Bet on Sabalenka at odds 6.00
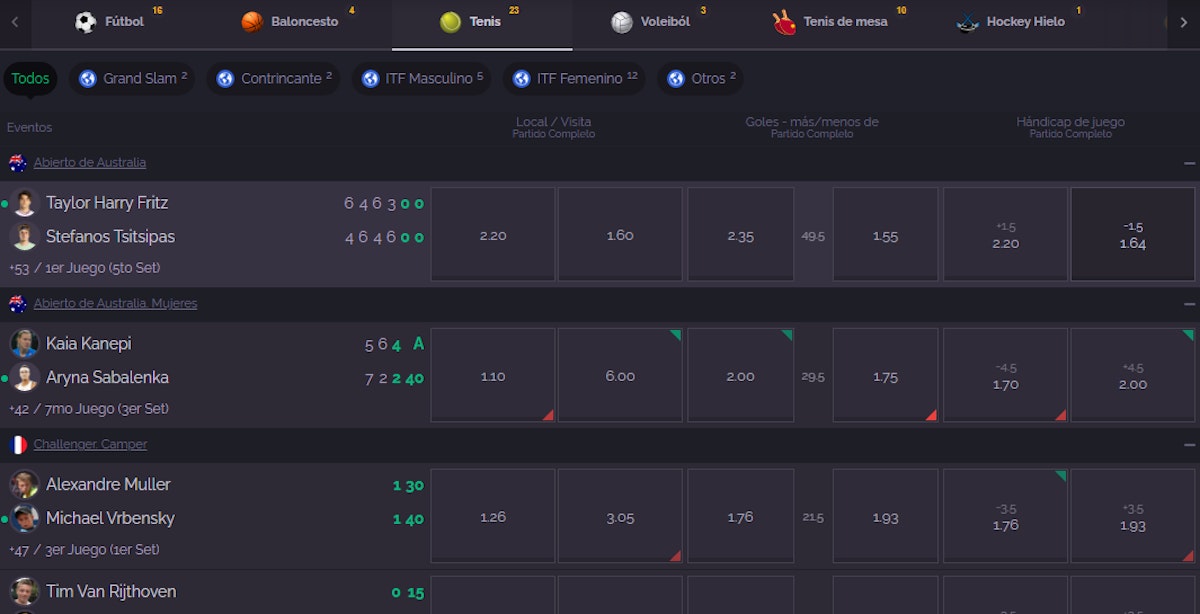 (x=620, y=376)
